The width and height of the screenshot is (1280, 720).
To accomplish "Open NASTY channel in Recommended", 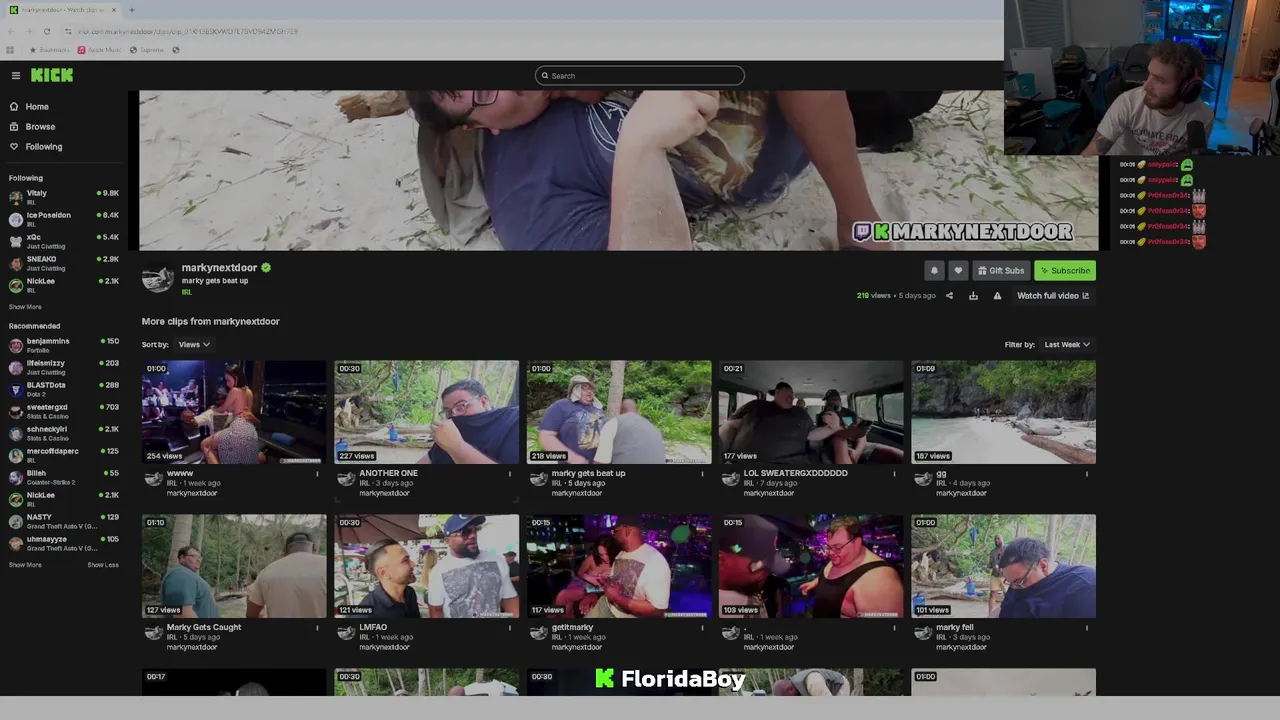I will [64, 521].
